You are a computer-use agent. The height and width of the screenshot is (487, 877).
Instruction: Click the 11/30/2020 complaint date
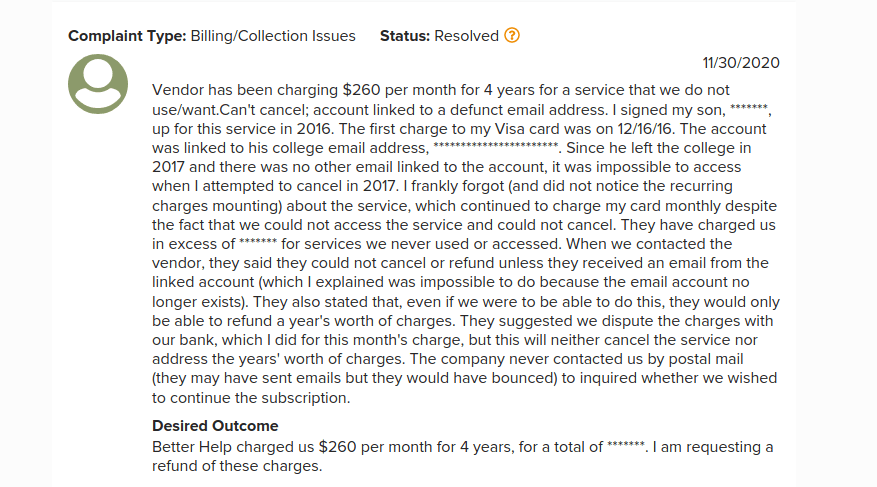(741, 62)
